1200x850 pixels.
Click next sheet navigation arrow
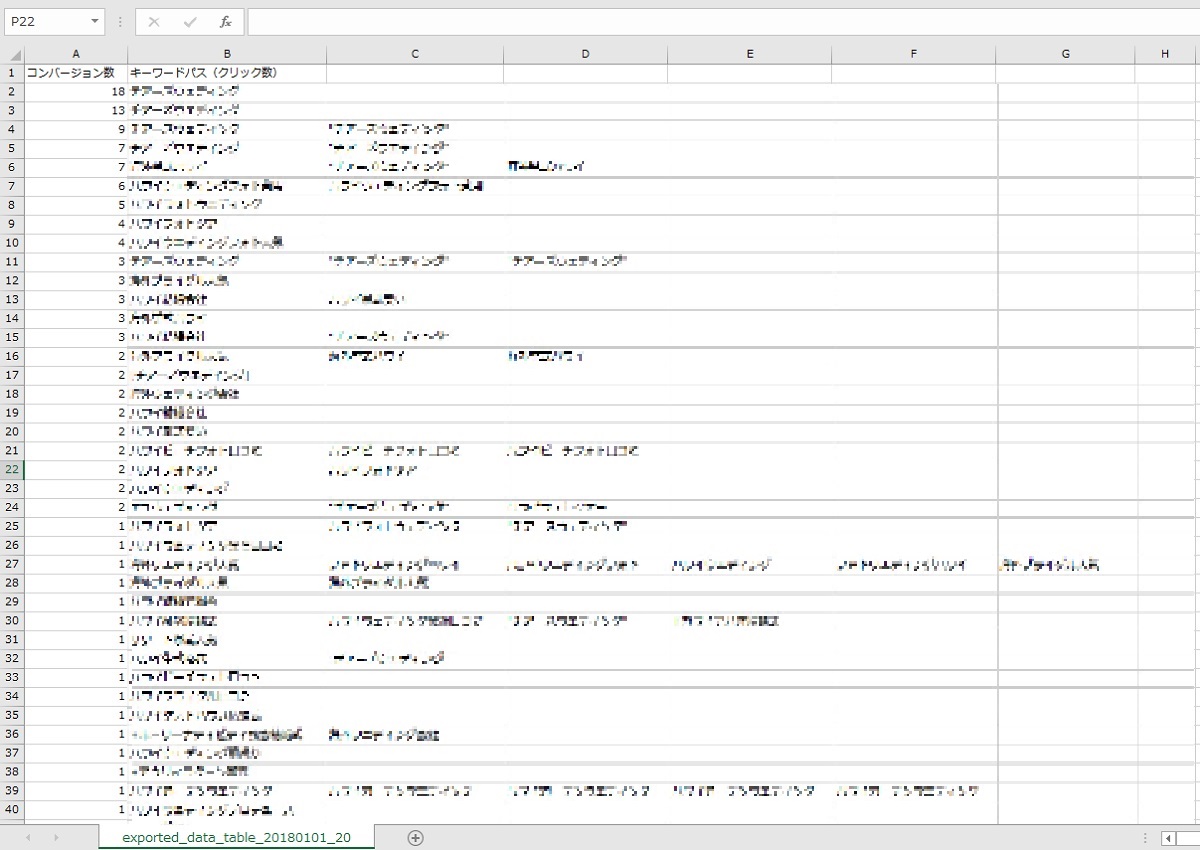[x=56, y=838]
